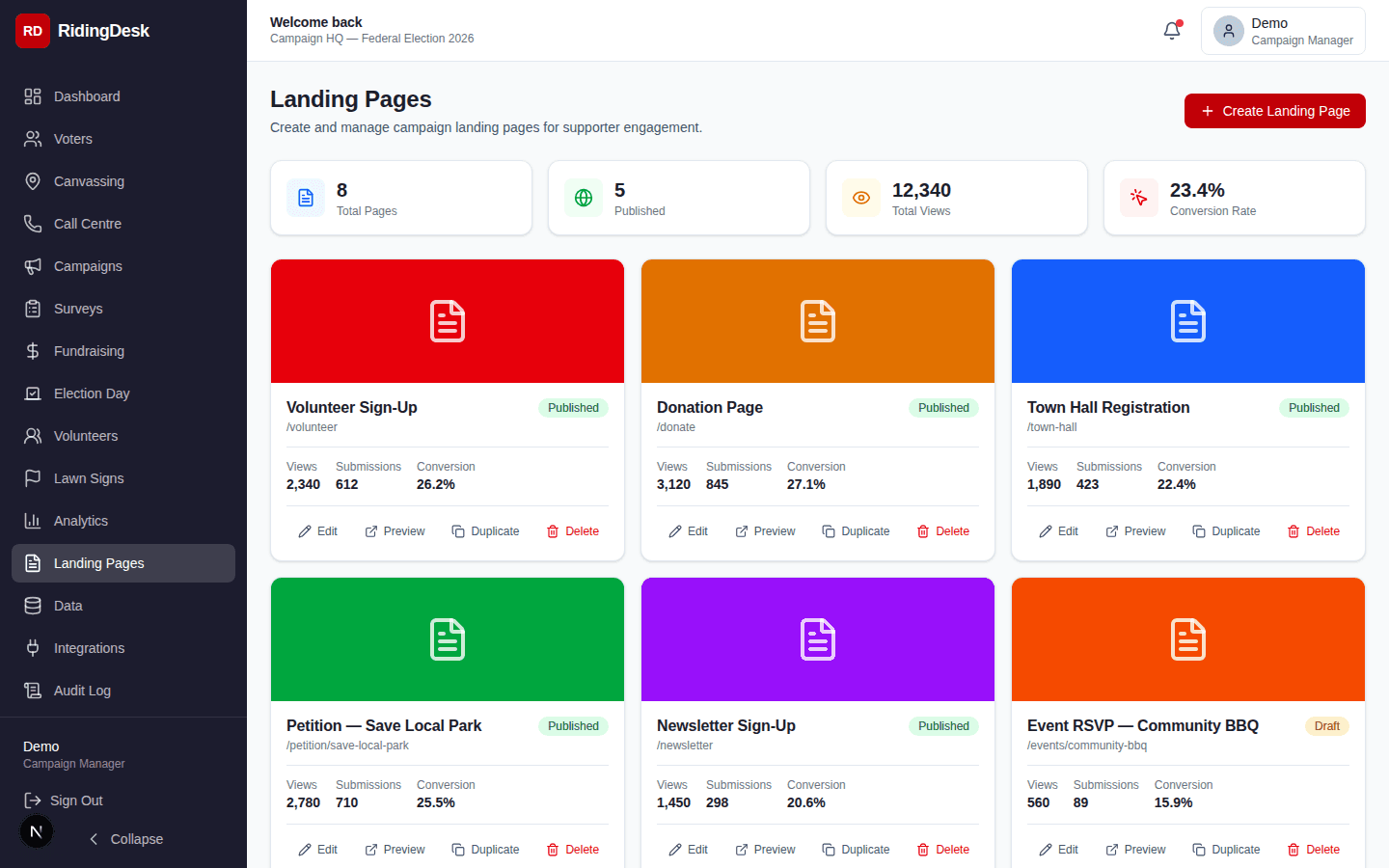Open the Surveys menu item
The width and height of the screenshot is (1389, 868).
click(78, 309)
